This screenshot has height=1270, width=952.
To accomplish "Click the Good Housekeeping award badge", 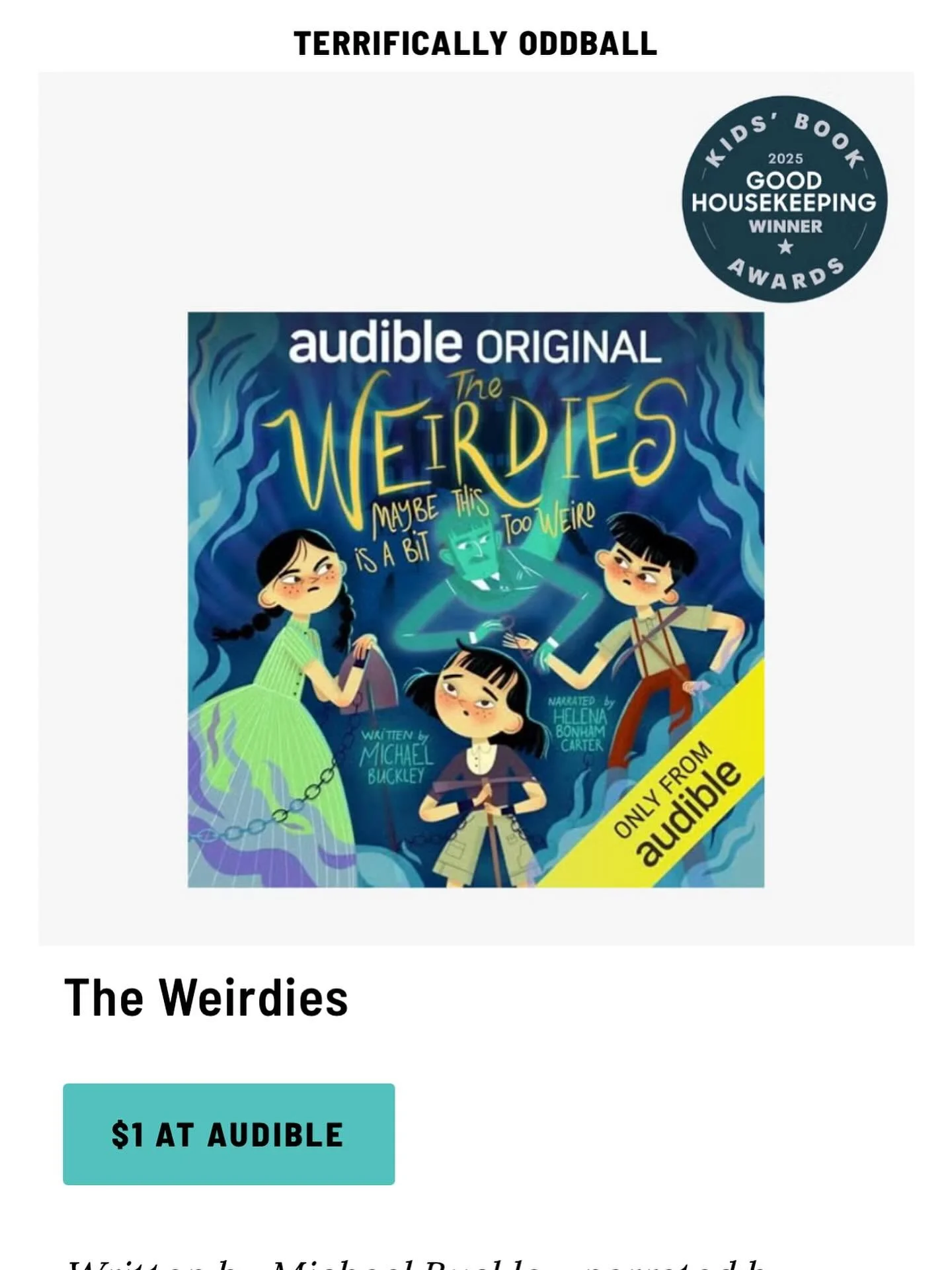I will tap(784, 199).
